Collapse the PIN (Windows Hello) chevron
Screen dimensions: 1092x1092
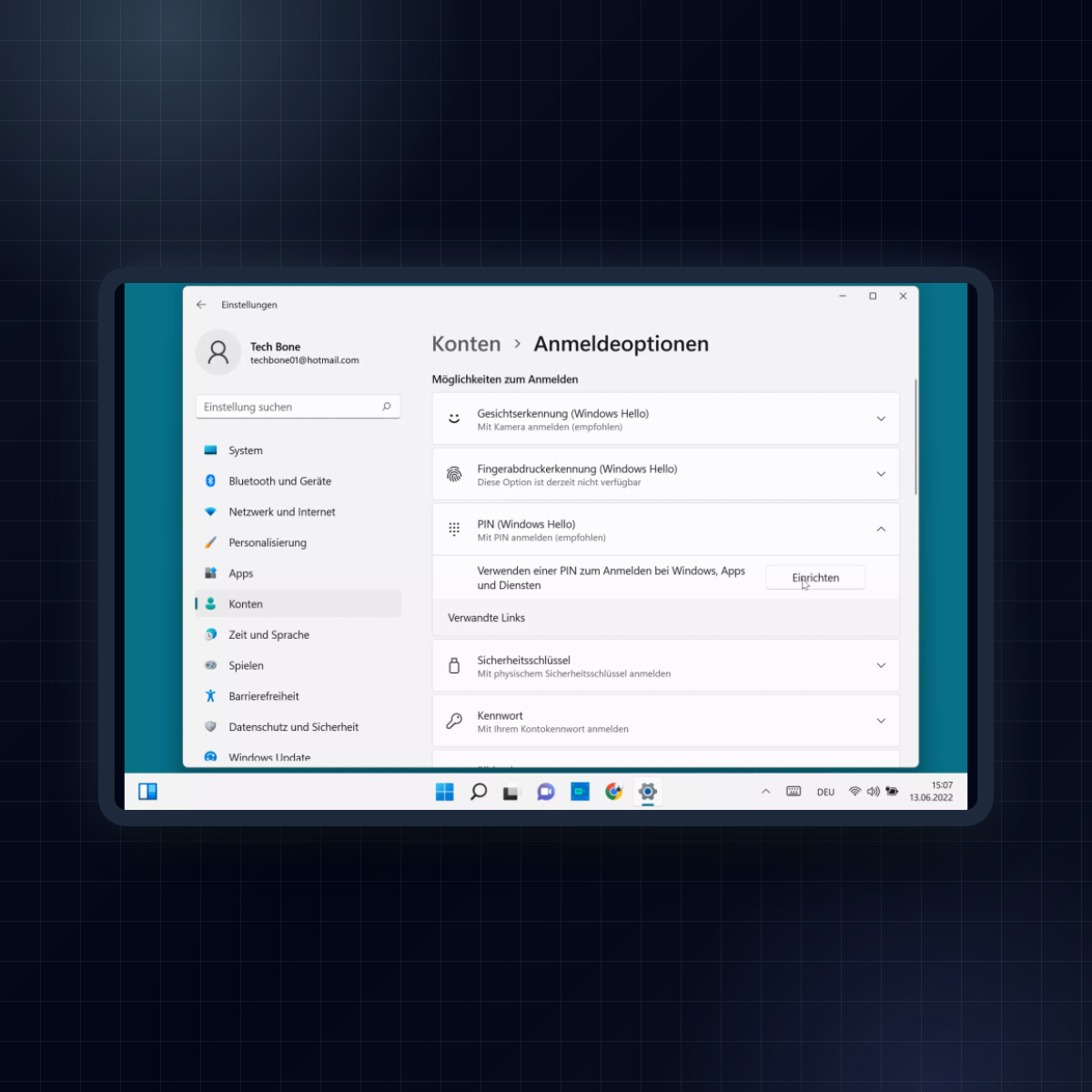click(x=881, y=530)
